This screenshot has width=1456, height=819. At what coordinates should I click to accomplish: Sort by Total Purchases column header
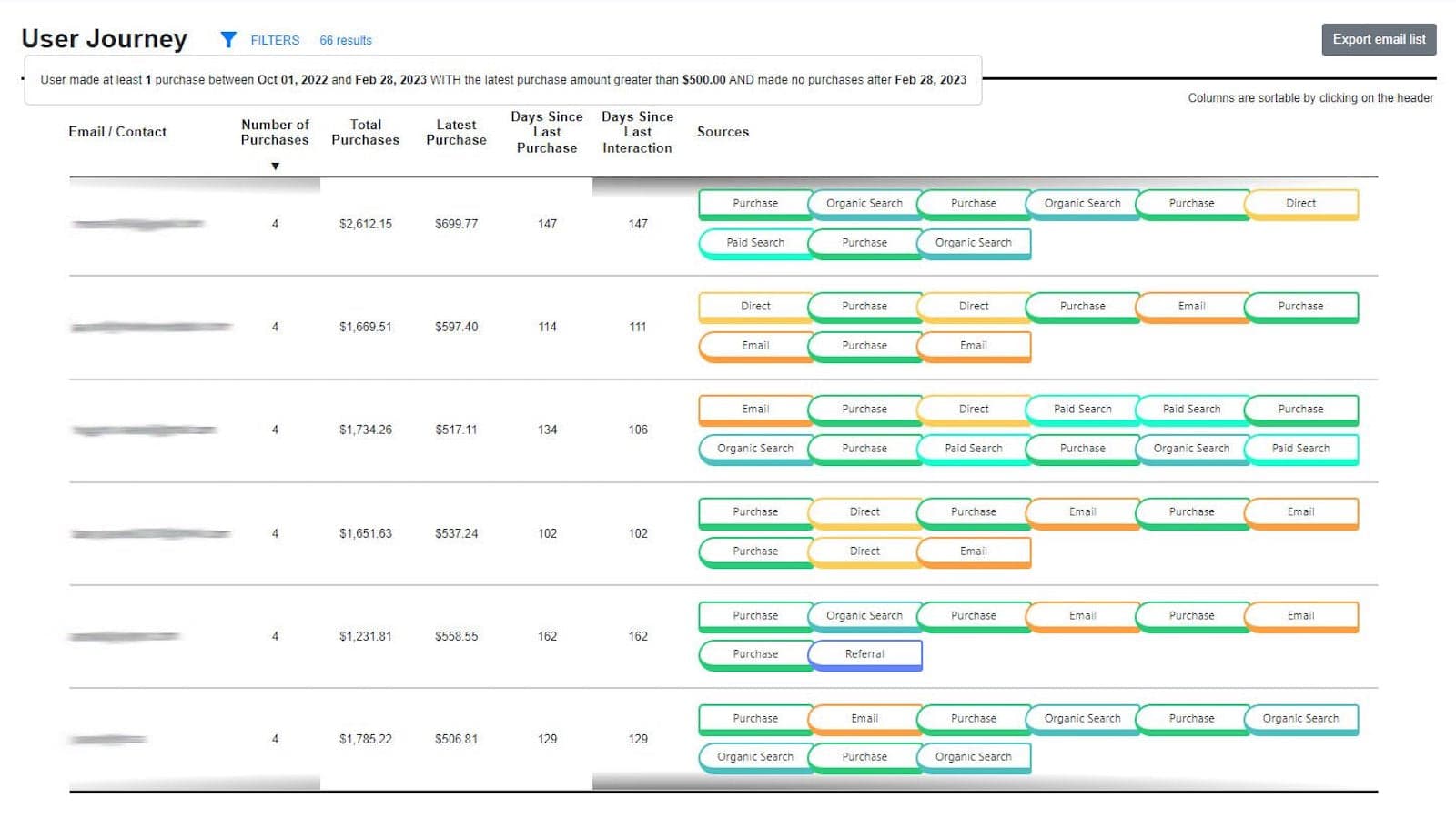(365, 132)
